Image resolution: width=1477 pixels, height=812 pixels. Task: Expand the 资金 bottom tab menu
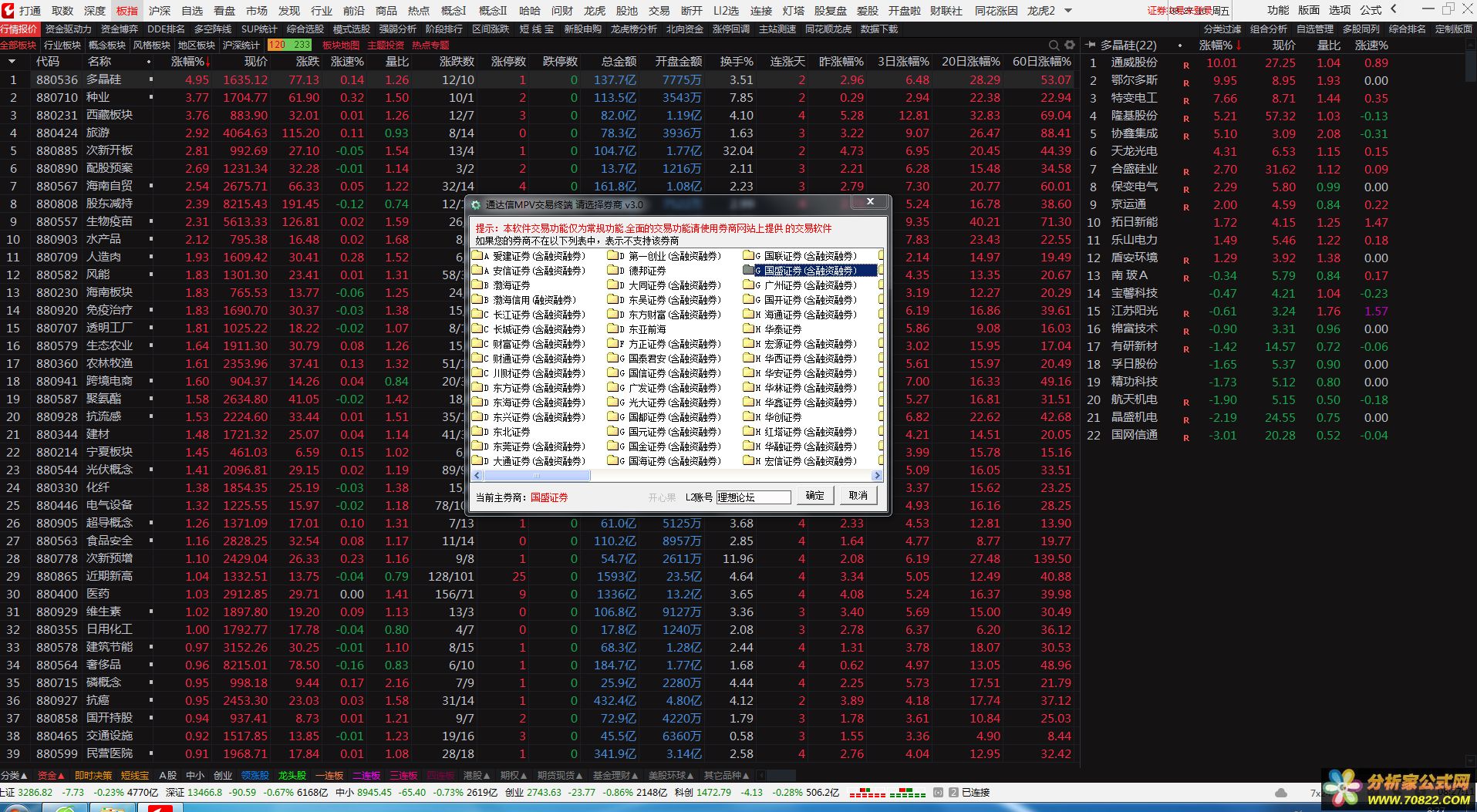tap(52, 775)
